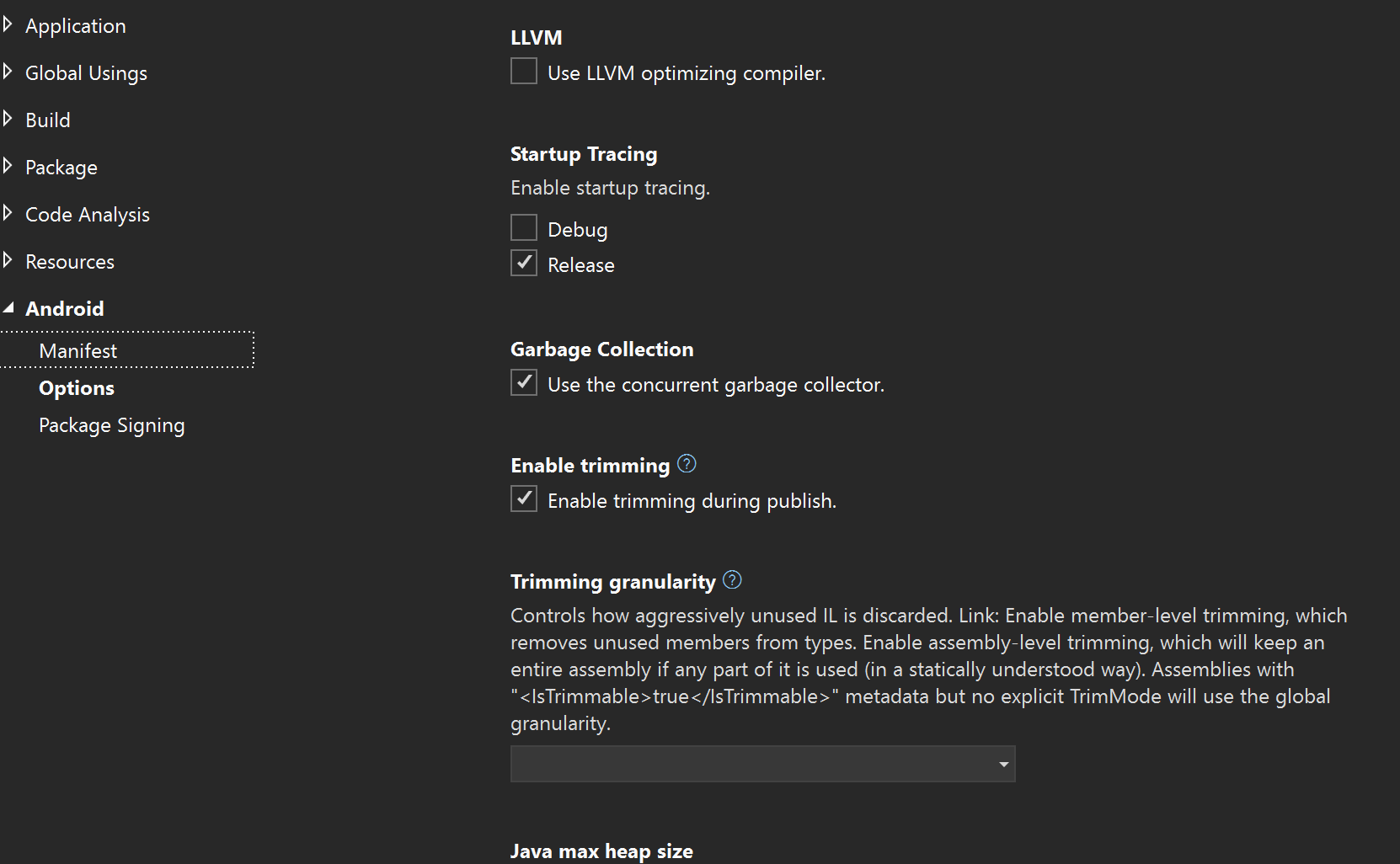Disable trimming during publish checkbox
The height and width of the screenshot is (864, 1400).
click(524, 499)
